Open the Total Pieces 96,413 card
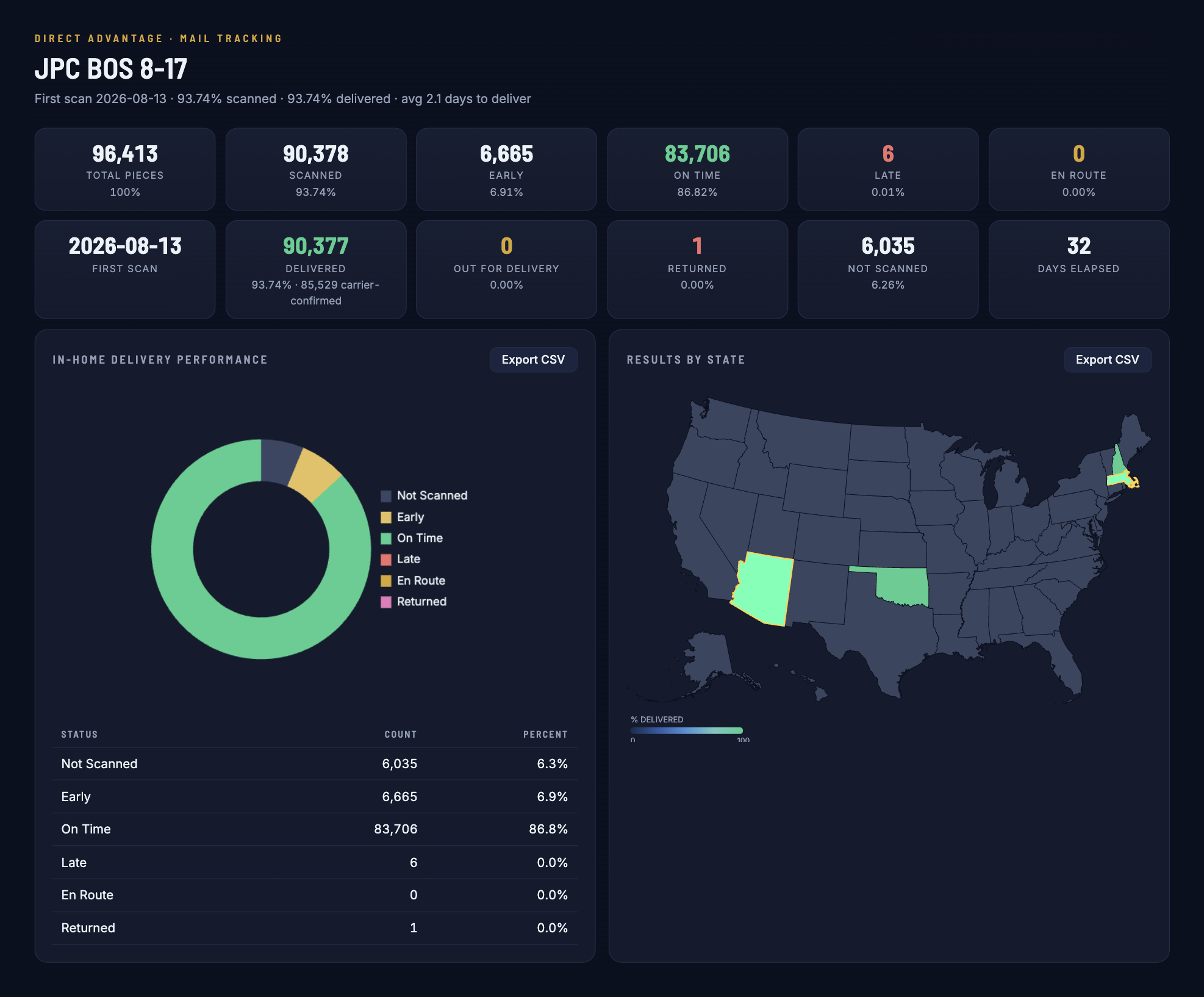Screen dimensions: 1204x997 [x=125, y=169]
